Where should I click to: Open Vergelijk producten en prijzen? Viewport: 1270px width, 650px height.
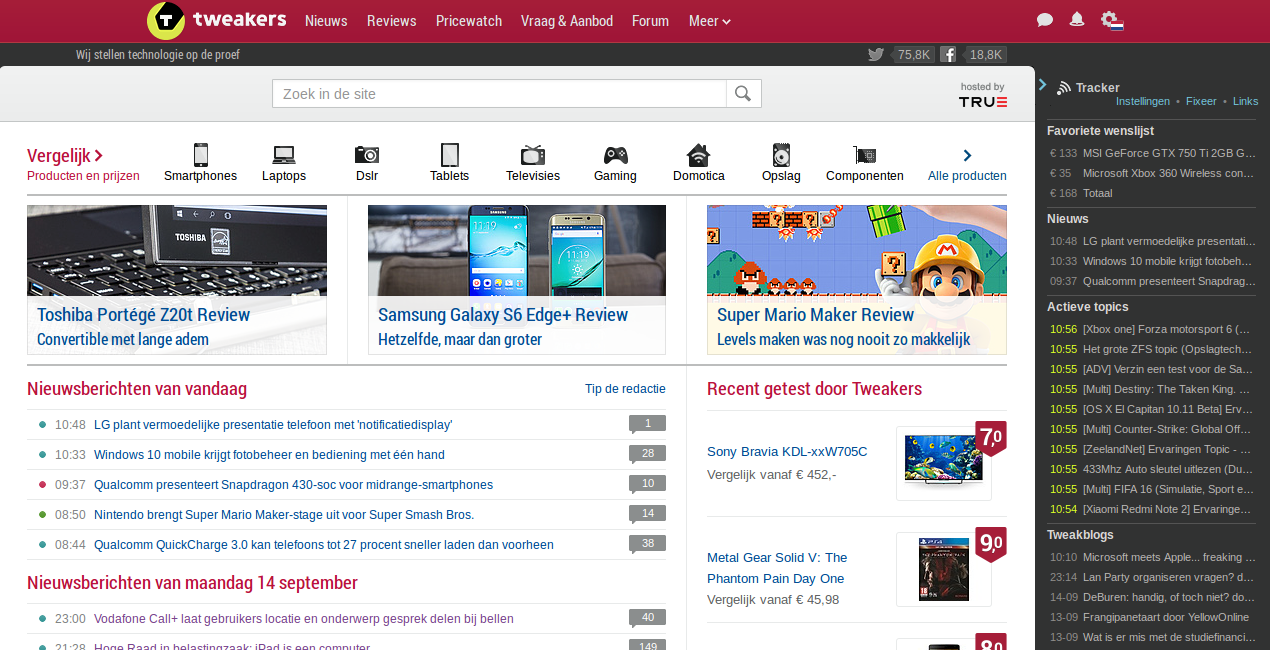pos(83,165)
